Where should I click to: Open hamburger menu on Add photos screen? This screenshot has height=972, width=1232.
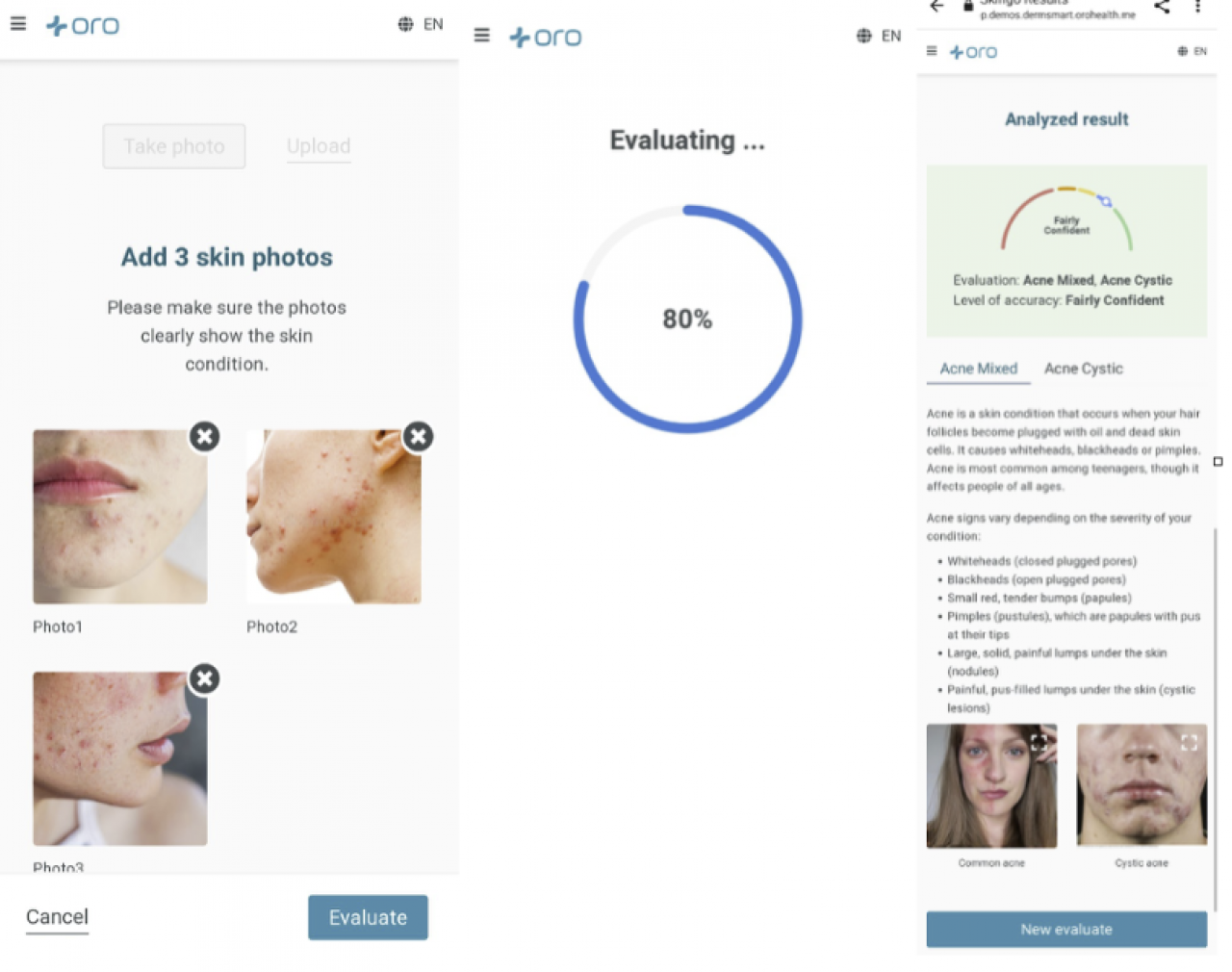(18, 24)
